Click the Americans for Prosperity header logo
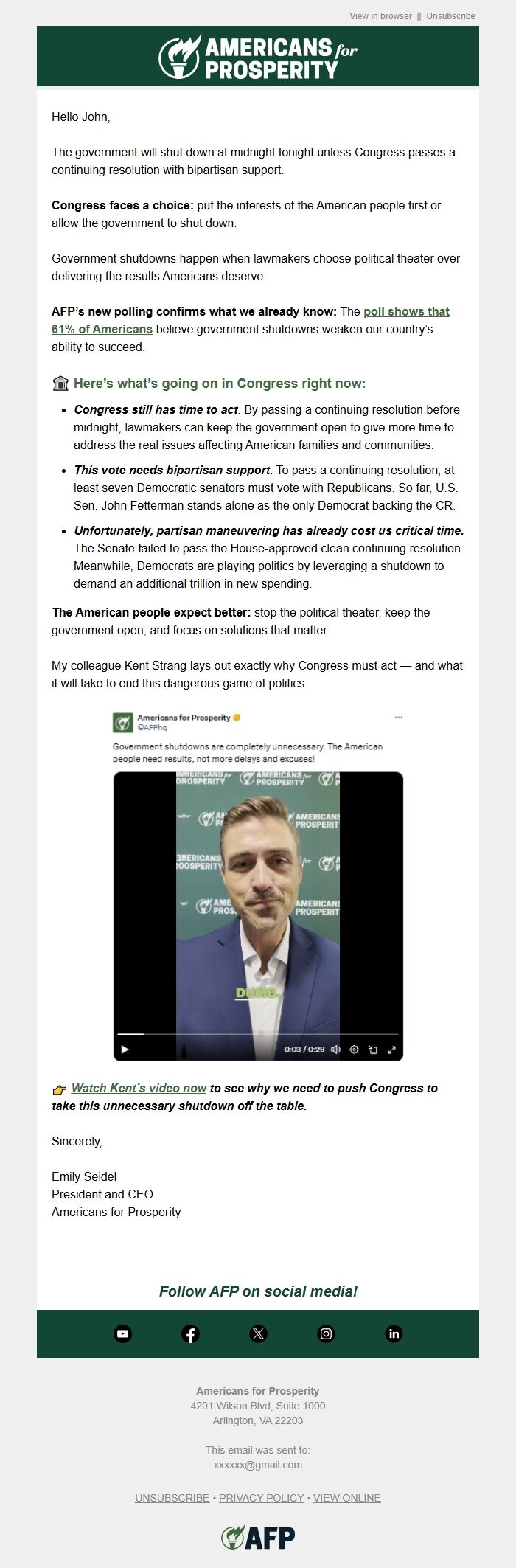The image size is (516, 1568). click(x=258, y=57)
